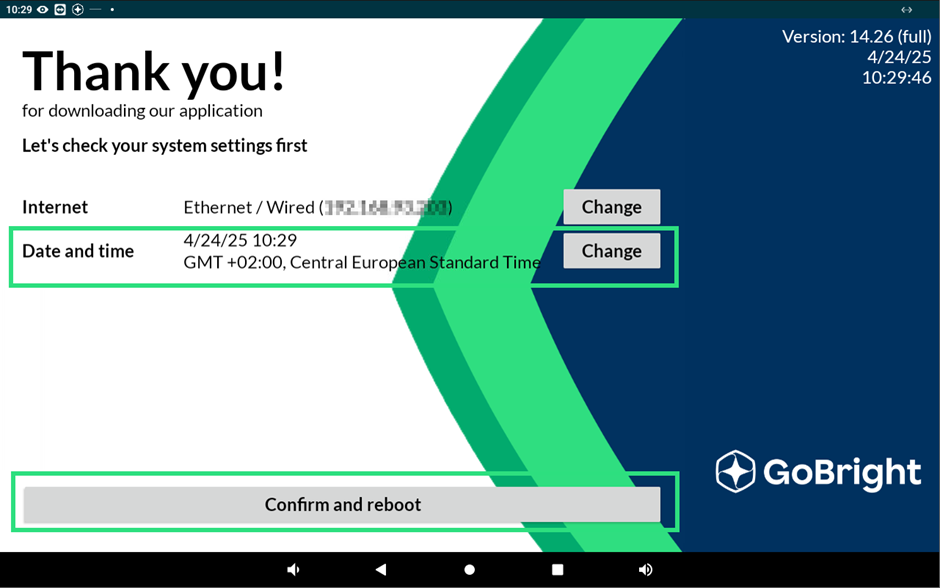This screenshot has width=940, height=588.
Task: Click the Internet row label
Action: (55, 207)
